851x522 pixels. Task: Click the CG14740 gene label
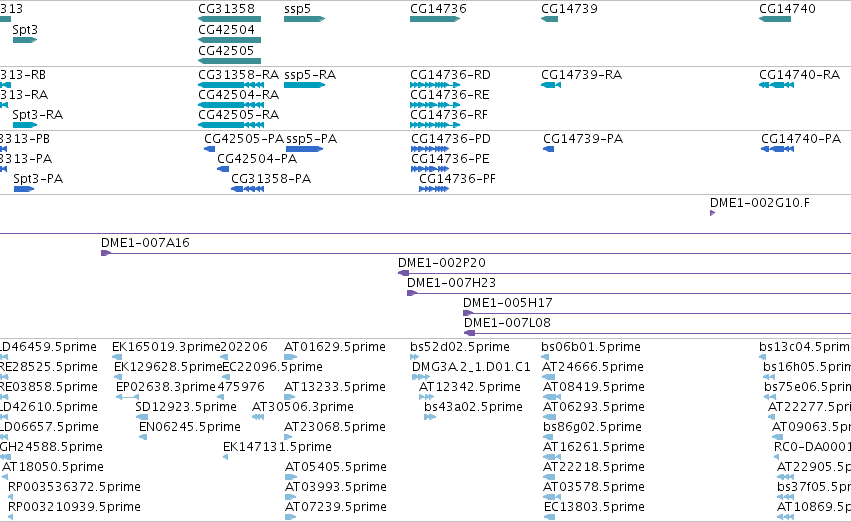[x=787, y=9]
